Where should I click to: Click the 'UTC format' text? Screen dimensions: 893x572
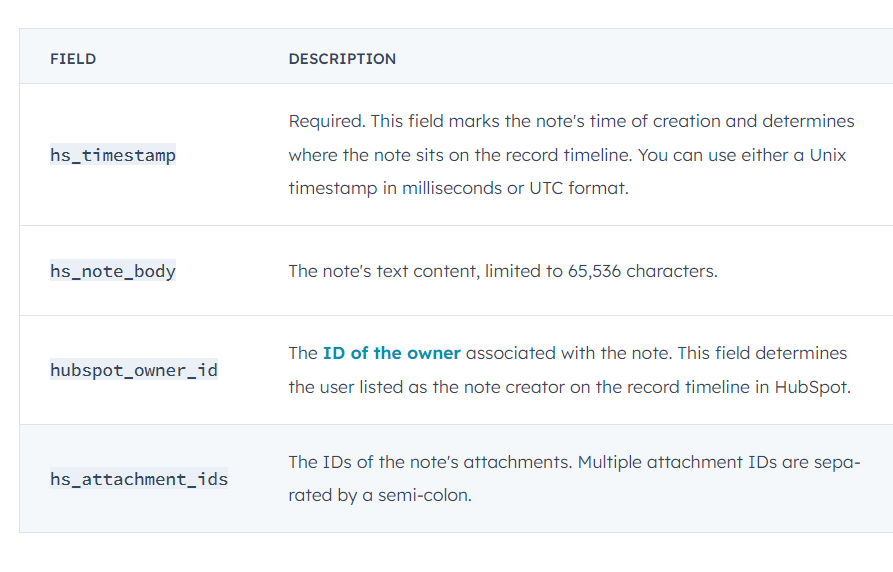click(x=577, y=188)
